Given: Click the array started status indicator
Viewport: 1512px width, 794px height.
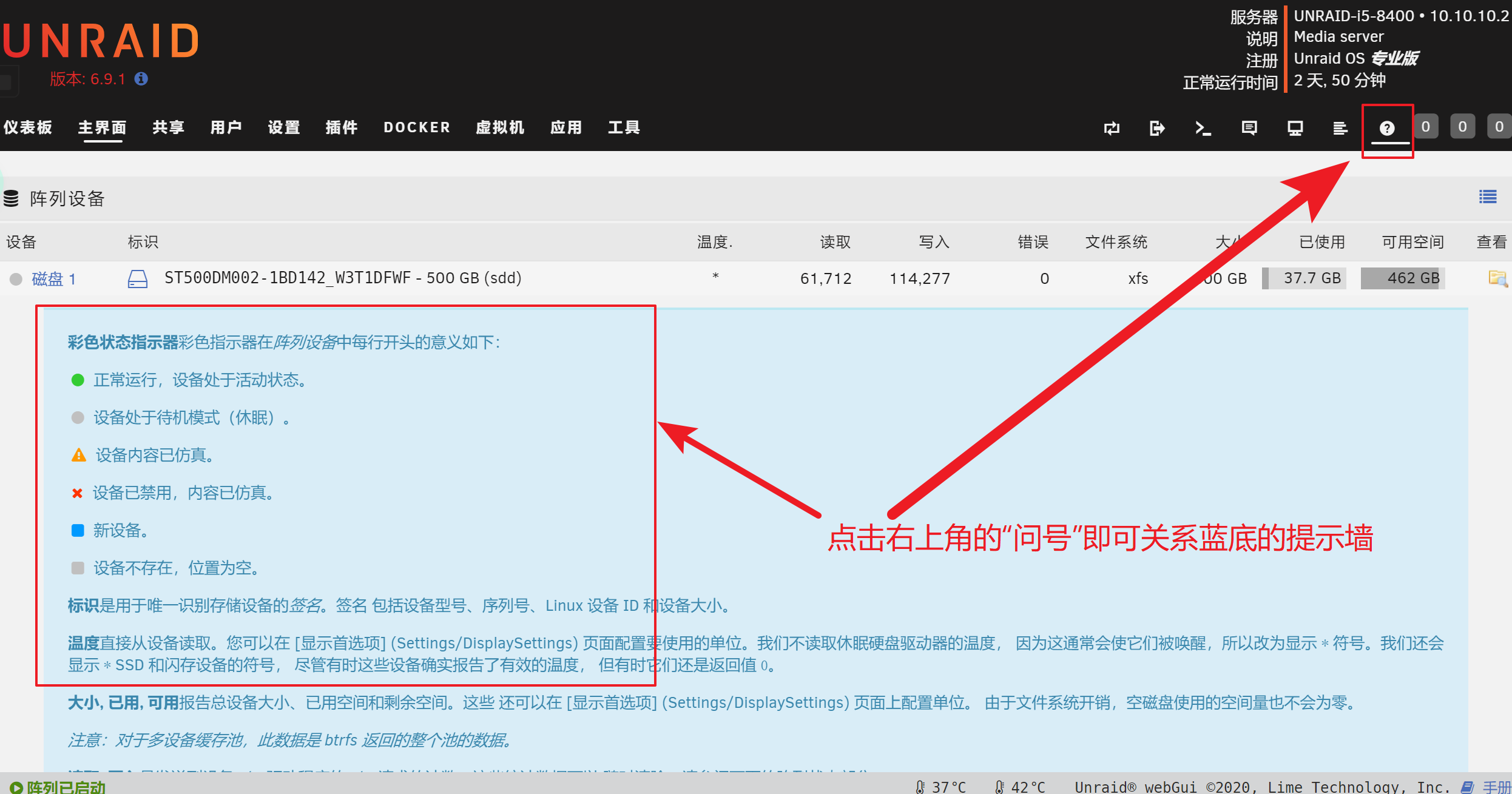Looking at the screenshot, I should point(58,787).
